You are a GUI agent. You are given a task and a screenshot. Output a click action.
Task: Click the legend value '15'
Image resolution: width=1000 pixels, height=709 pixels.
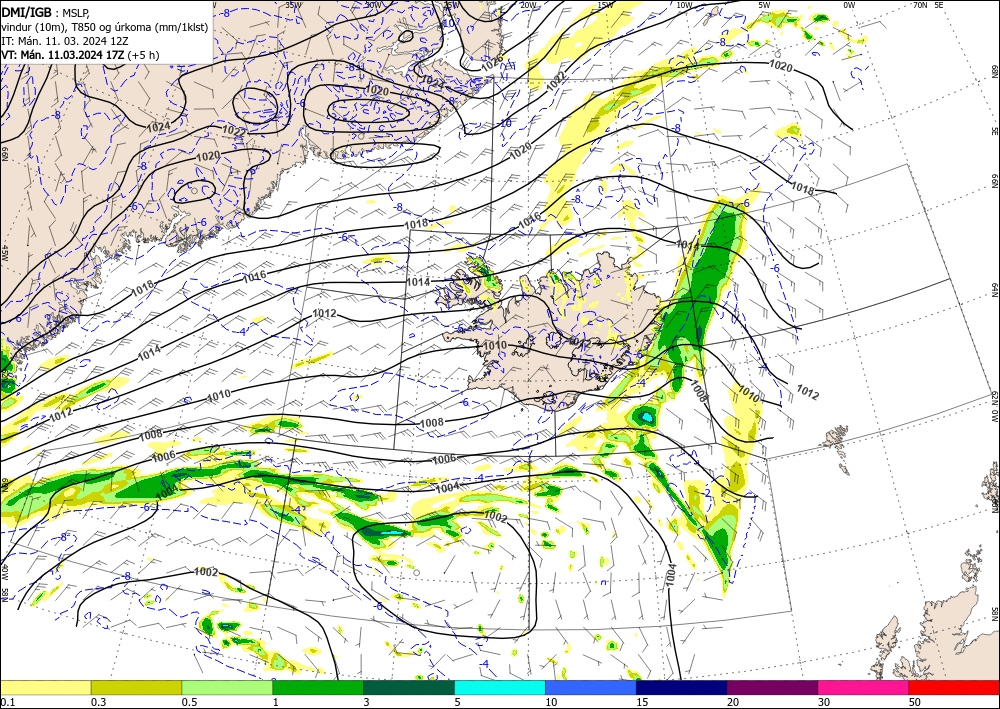tap(642, 702)
